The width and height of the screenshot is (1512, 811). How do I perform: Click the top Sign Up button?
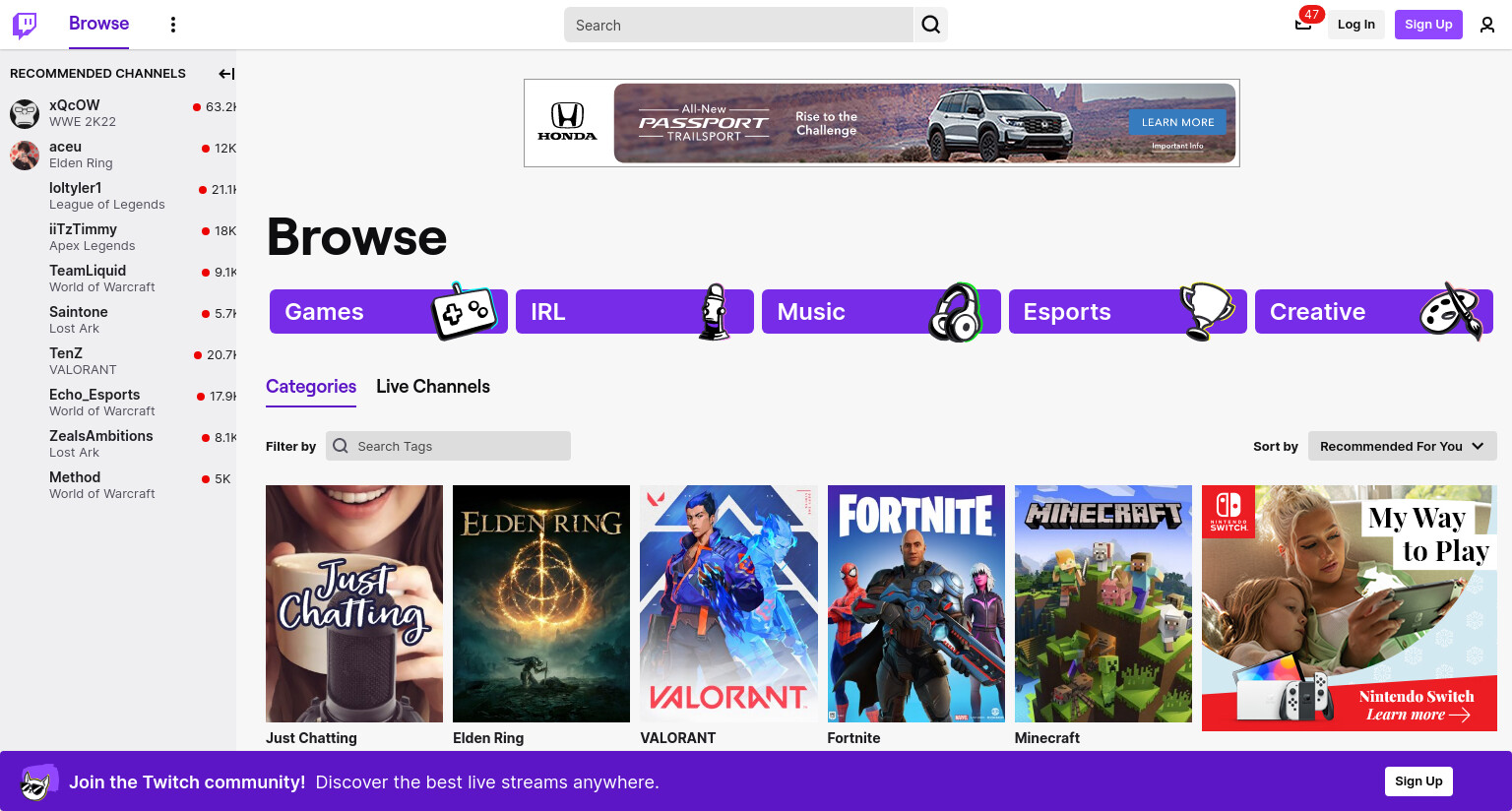click(1428, 25)
